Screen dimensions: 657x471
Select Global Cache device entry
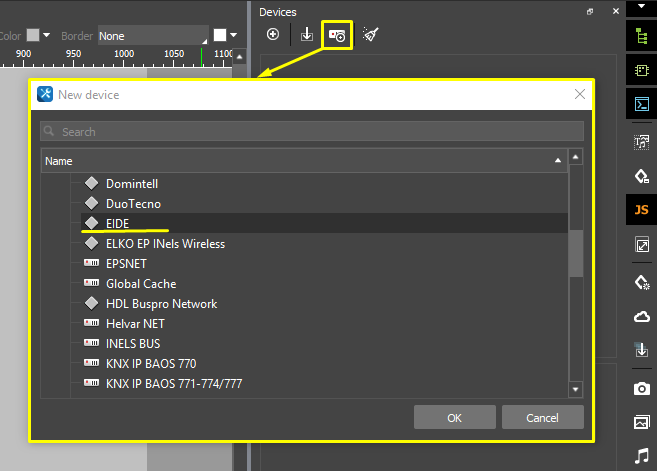pos(140,284)
